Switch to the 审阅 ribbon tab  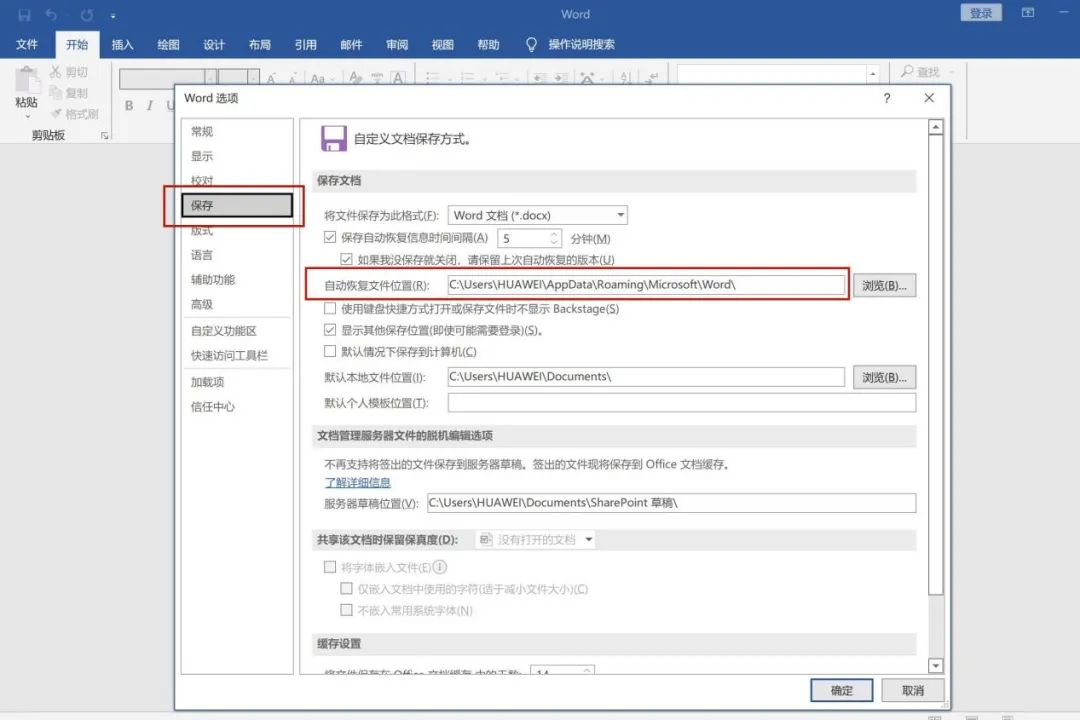coord(397,45)
